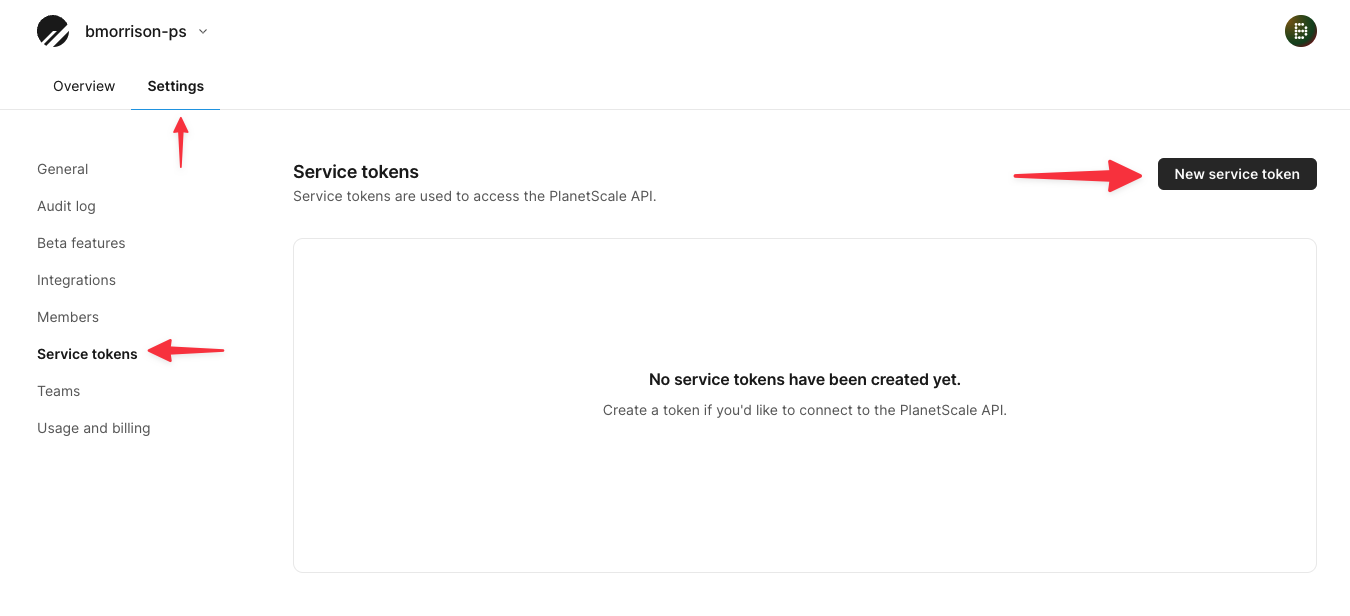Open the Teams settings page

[58, 391]
